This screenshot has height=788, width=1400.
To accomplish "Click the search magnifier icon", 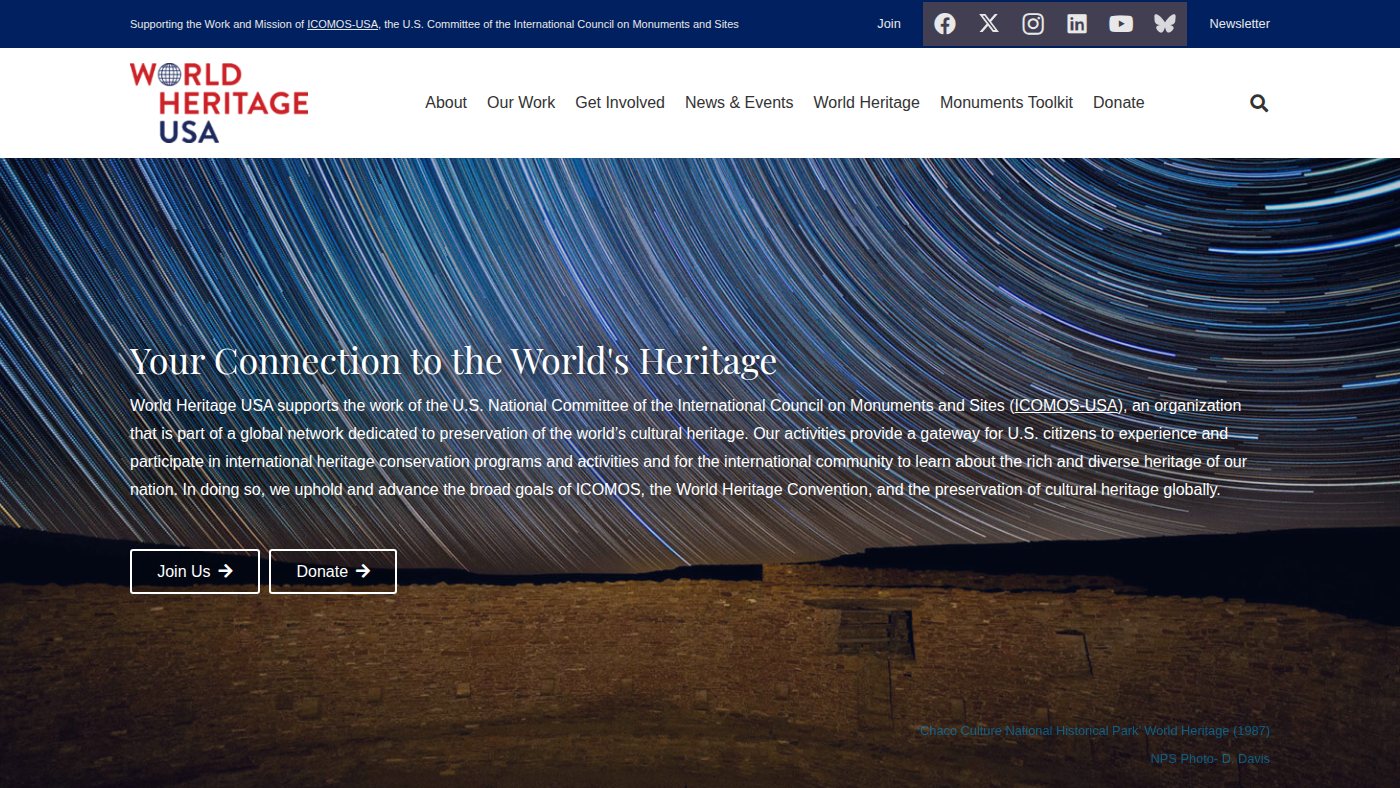I will [1259, 103].
